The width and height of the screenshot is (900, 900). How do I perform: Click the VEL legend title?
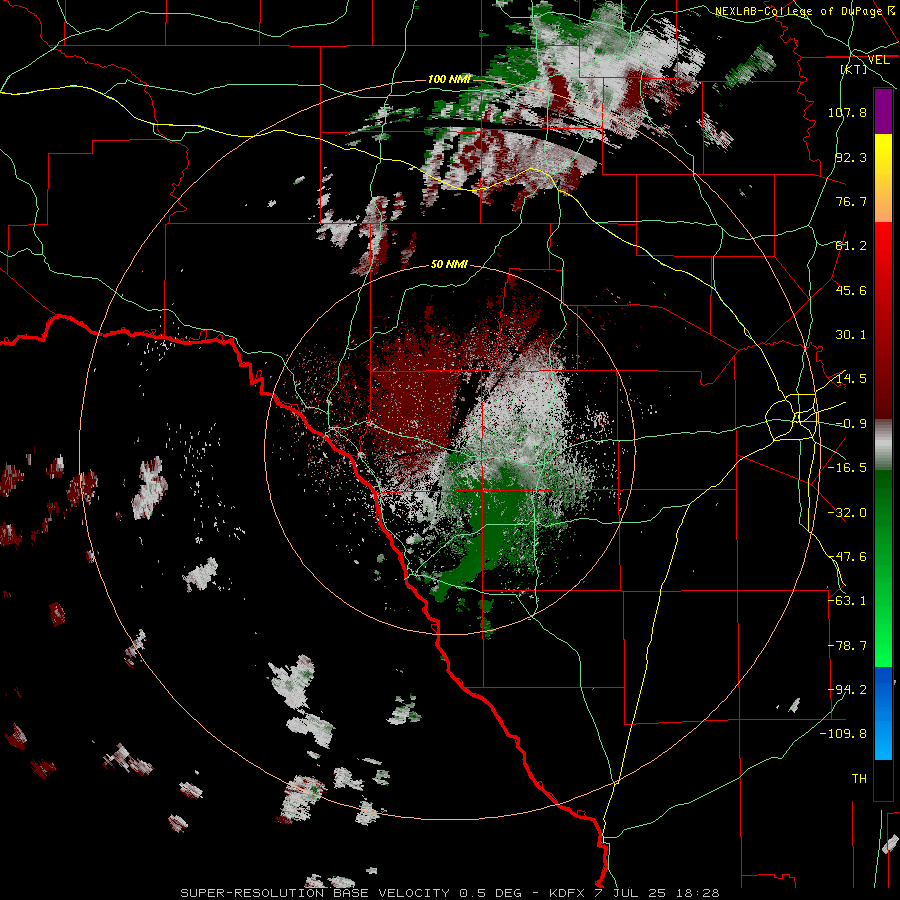point(878,60)
